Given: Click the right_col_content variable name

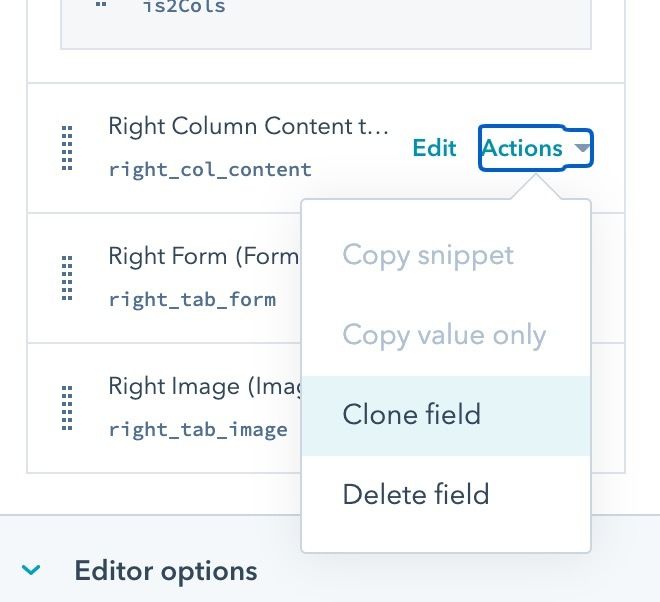Looking at the screenshot, I should click(x=210, y=169).
